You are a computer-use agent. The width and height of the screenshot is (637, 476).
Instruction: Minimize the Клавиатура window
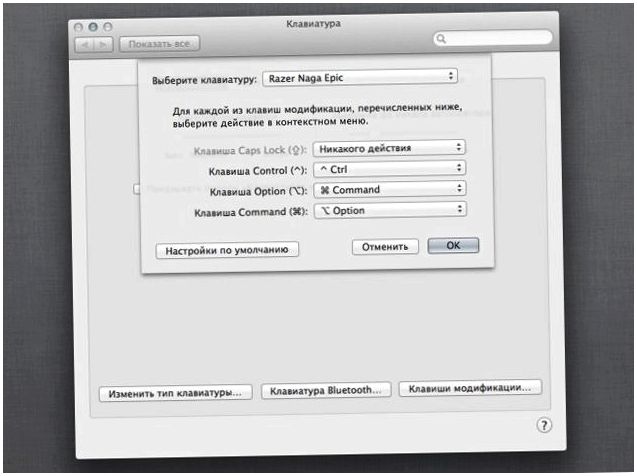point(93,27)
